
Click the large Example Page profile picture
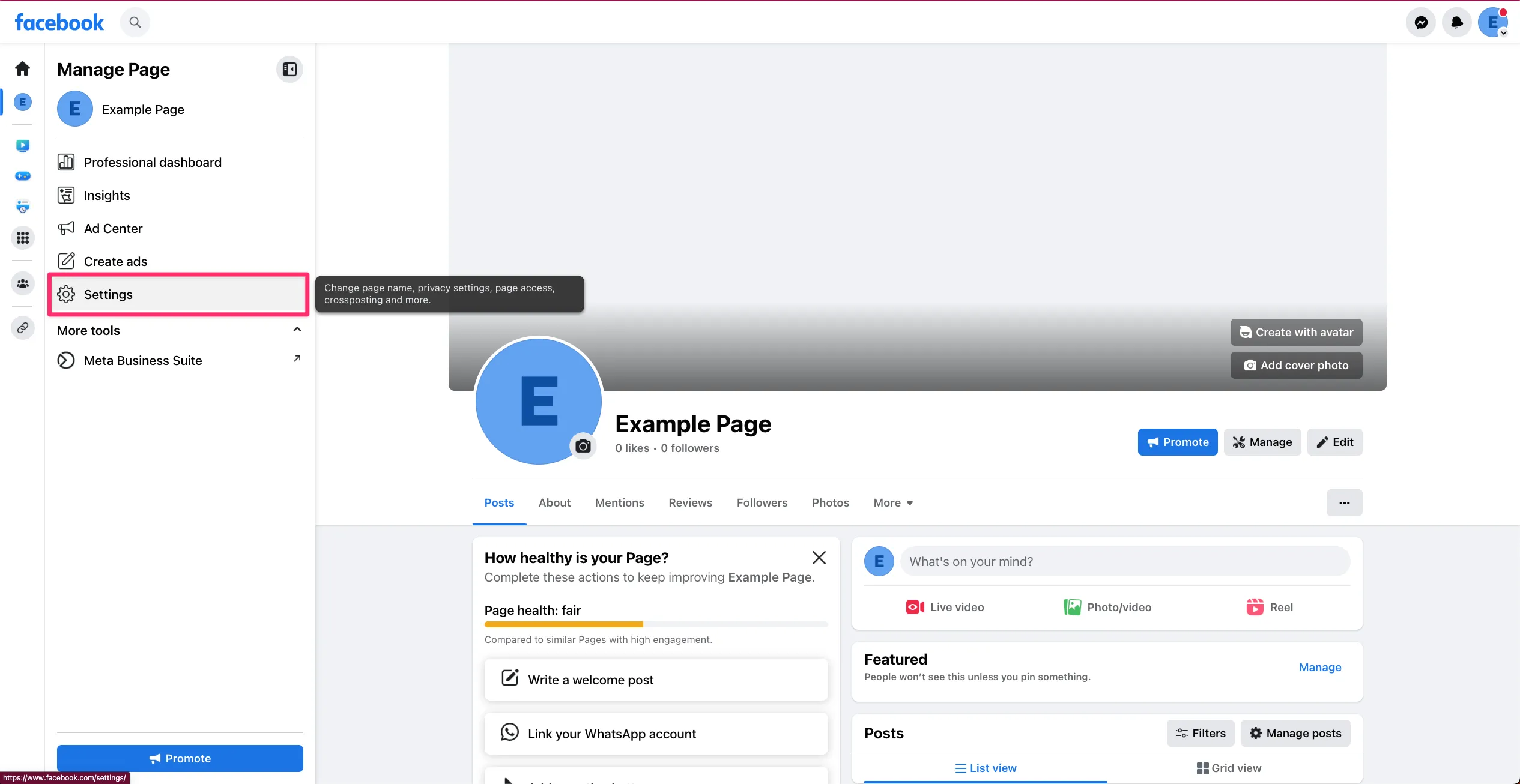pos(538,401)
